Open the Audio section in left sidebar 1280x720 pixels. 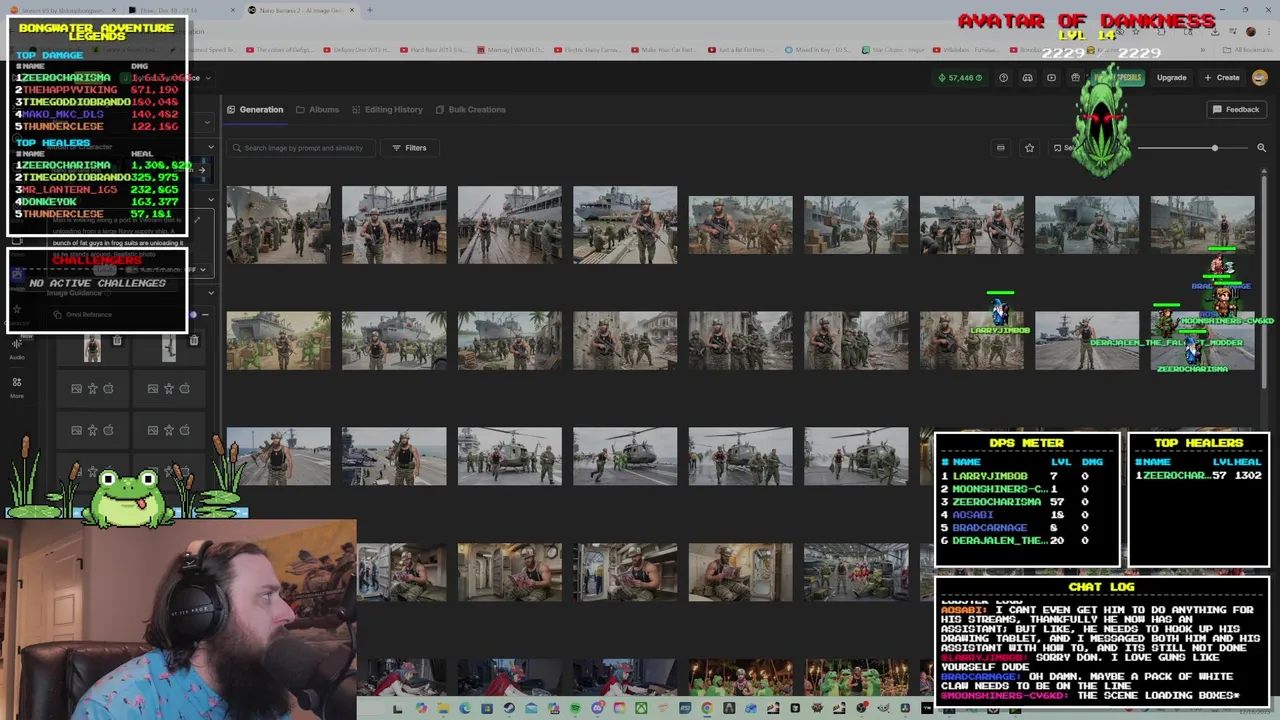[x=17, y=348]
